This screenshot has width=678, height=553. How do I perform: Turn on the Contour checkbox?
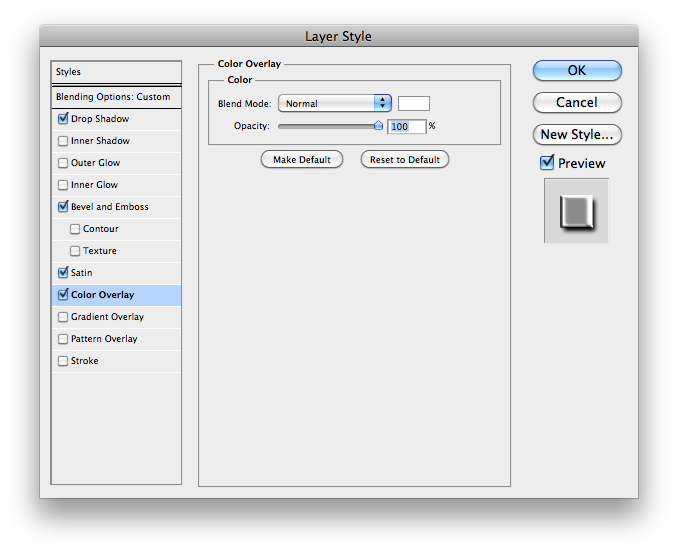tap(76, 229)
